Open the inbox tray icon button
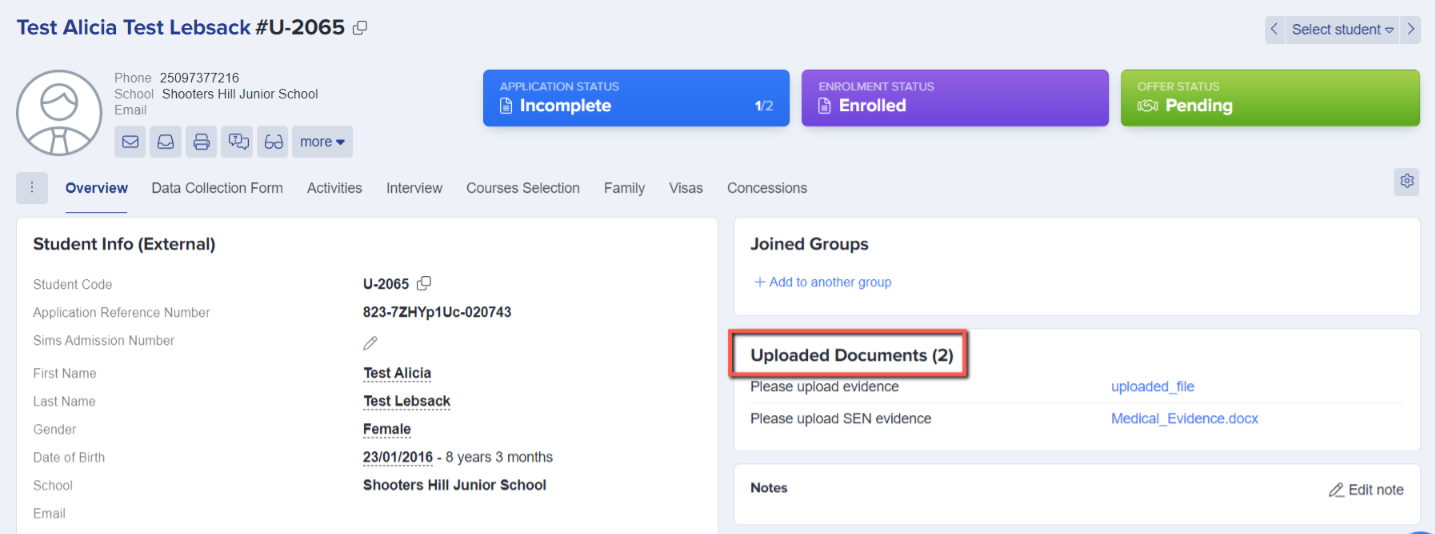Image resolution: width=1435 pixels, height=534 pixels. click(166, 142)
